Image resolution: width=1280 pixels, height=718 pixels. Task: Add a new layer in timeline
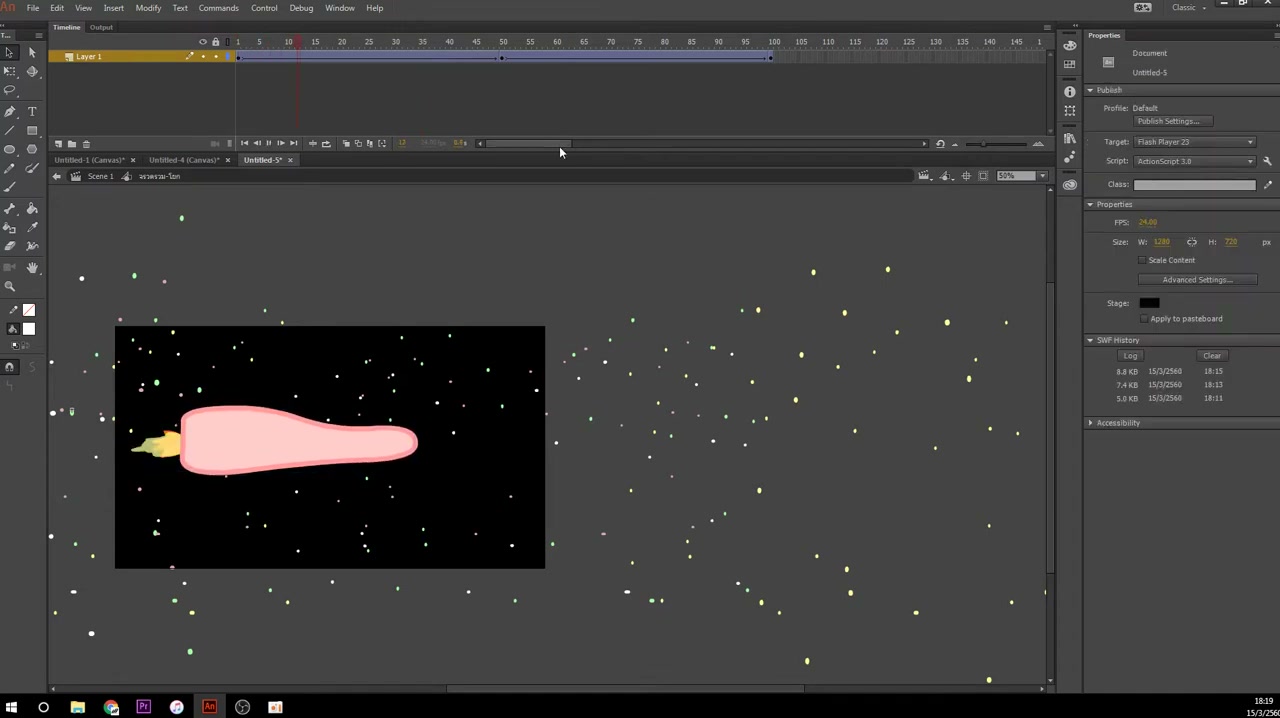[58, 144]
